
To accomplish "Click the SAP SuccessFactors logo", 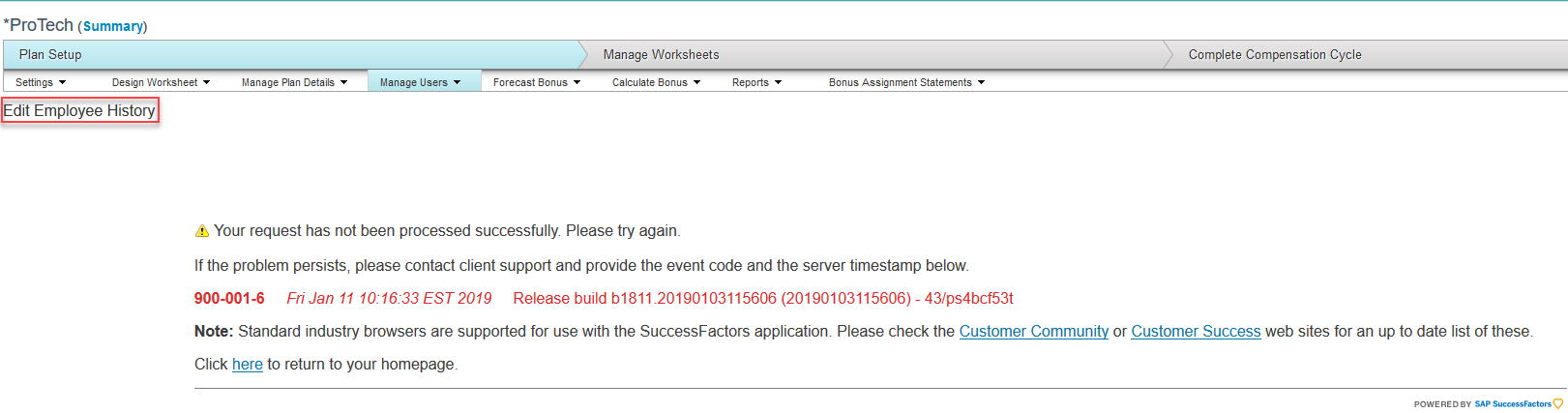I will (1517, 404).
